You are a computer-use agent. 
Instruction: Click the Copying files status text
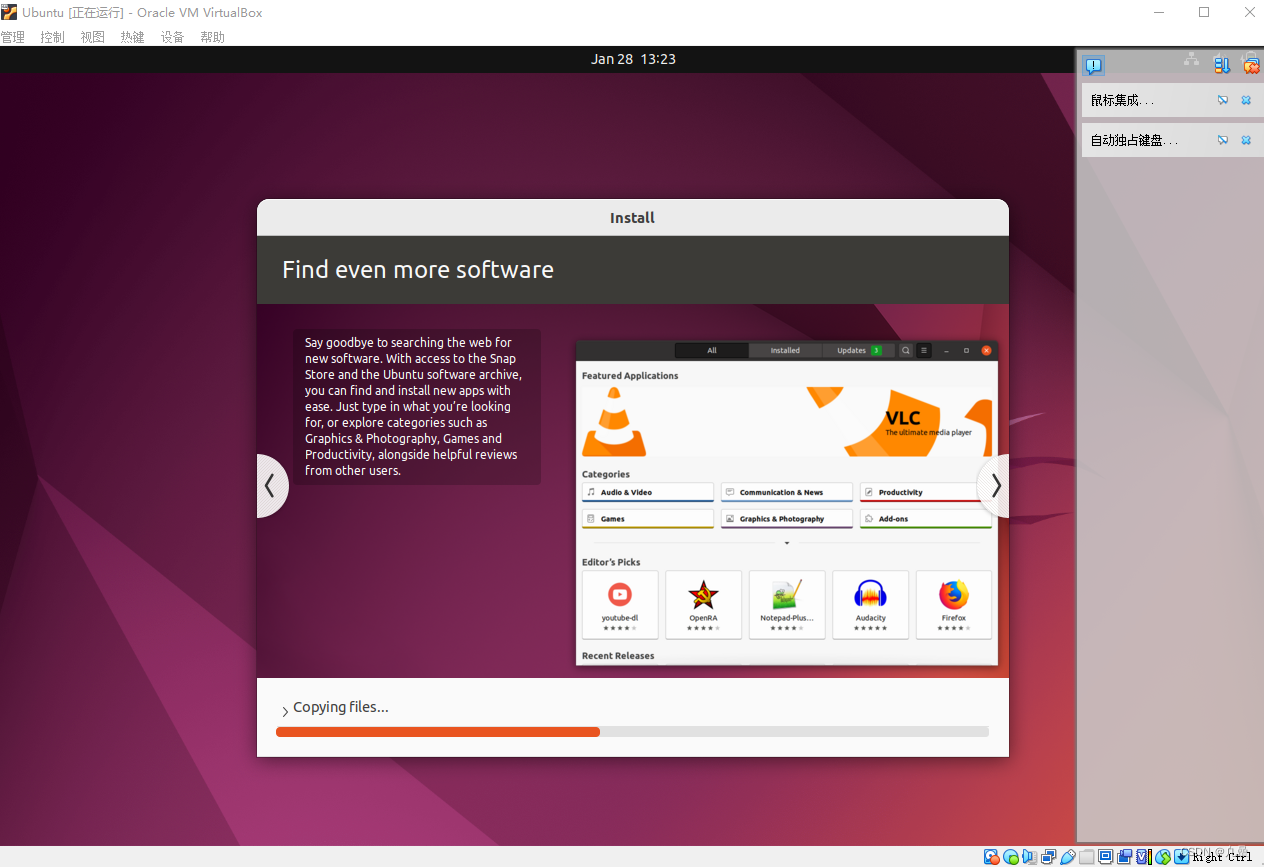(x=341, y=707)
